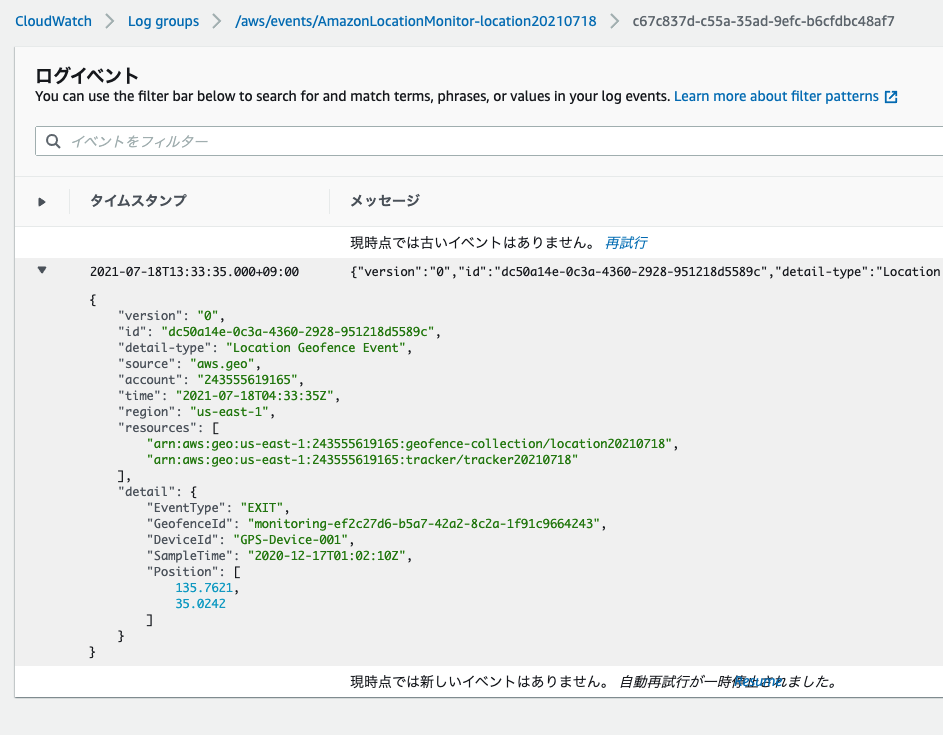
Task: Collapse the 2021-07-18T13:33:35 log event row
Action: point(41,270)
